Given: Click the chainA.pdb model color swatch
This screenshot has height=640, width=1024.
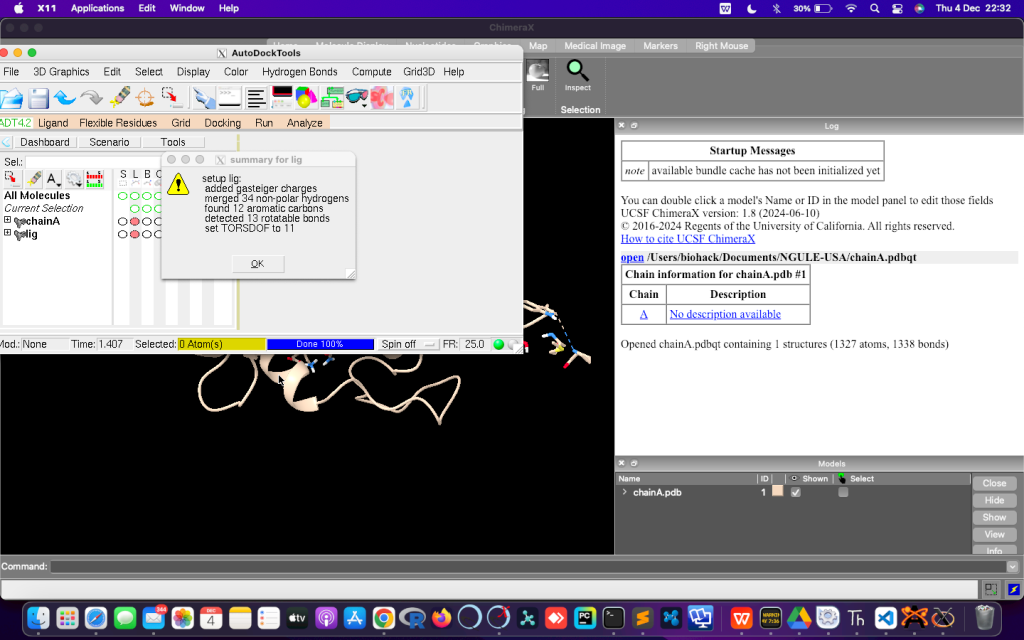Looking at the screenshot, I should click(x=777, y=491).
